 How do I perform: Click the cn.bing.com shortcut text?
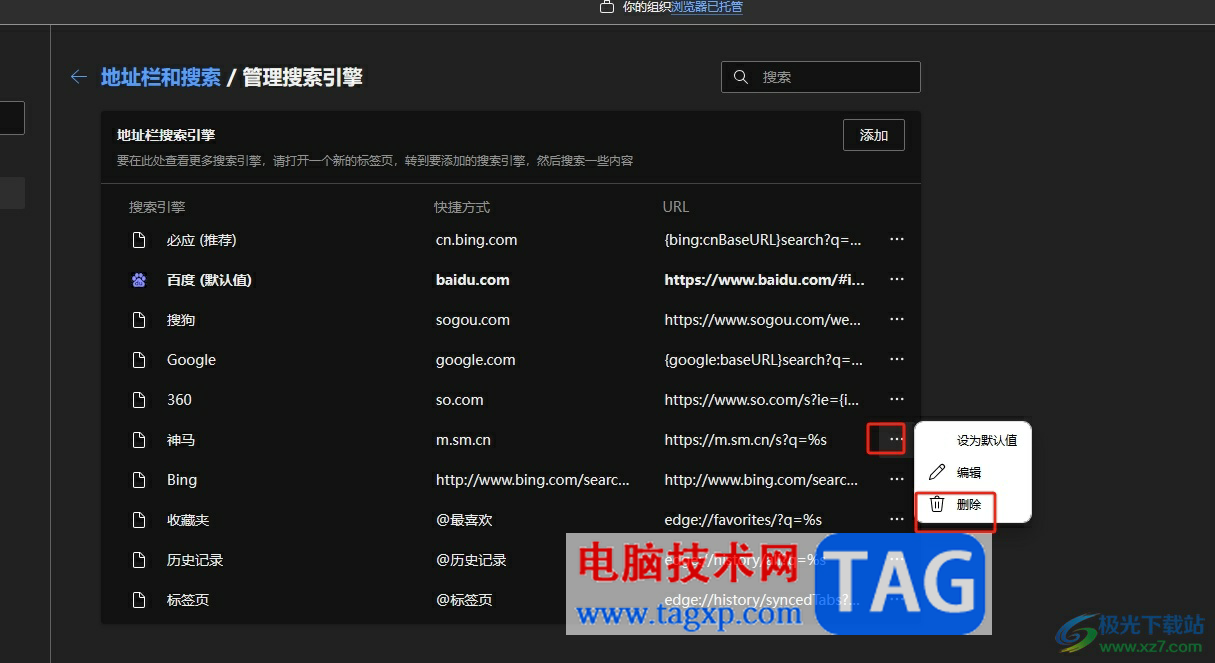pyautogui.click(x=476, y=240)
